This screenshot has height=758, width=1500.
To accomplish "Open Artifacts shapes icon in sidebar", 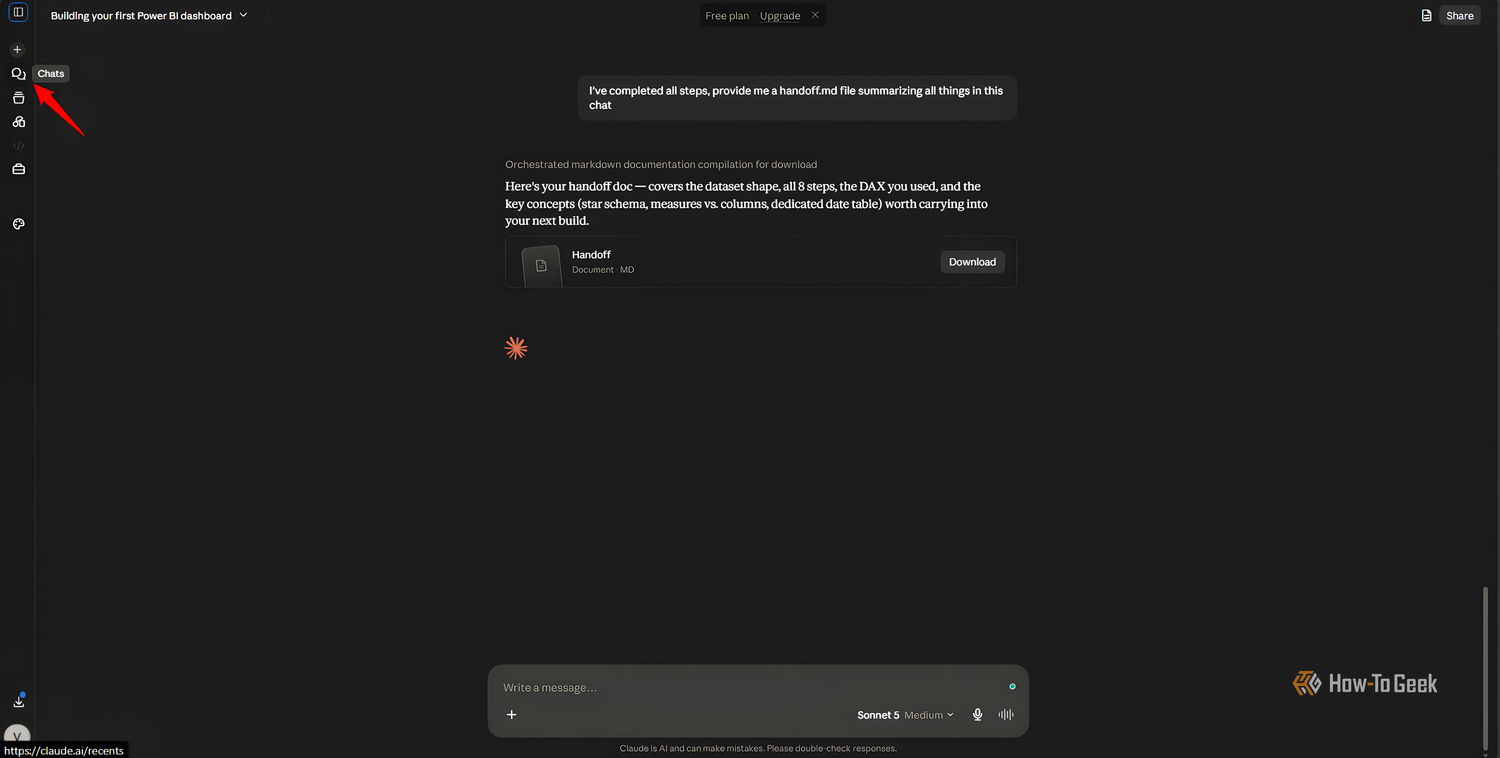I will (x=18, y=122).
